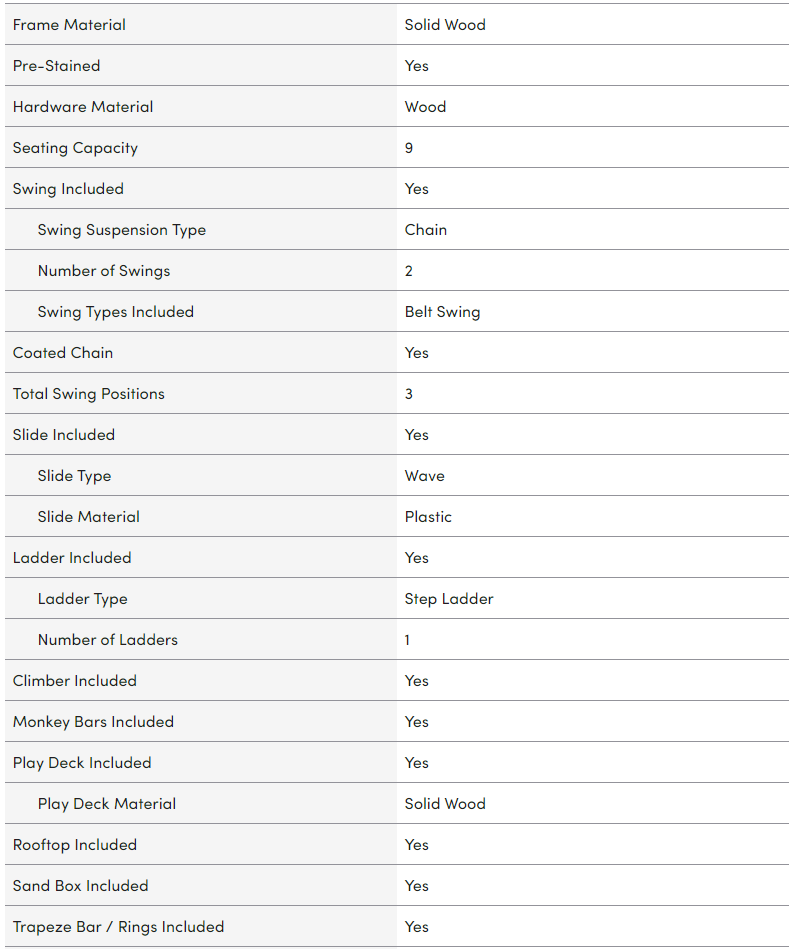Screen dimensions: 797x949
Task: Select the Step Ladder value
Action: [x=449, y=599]
